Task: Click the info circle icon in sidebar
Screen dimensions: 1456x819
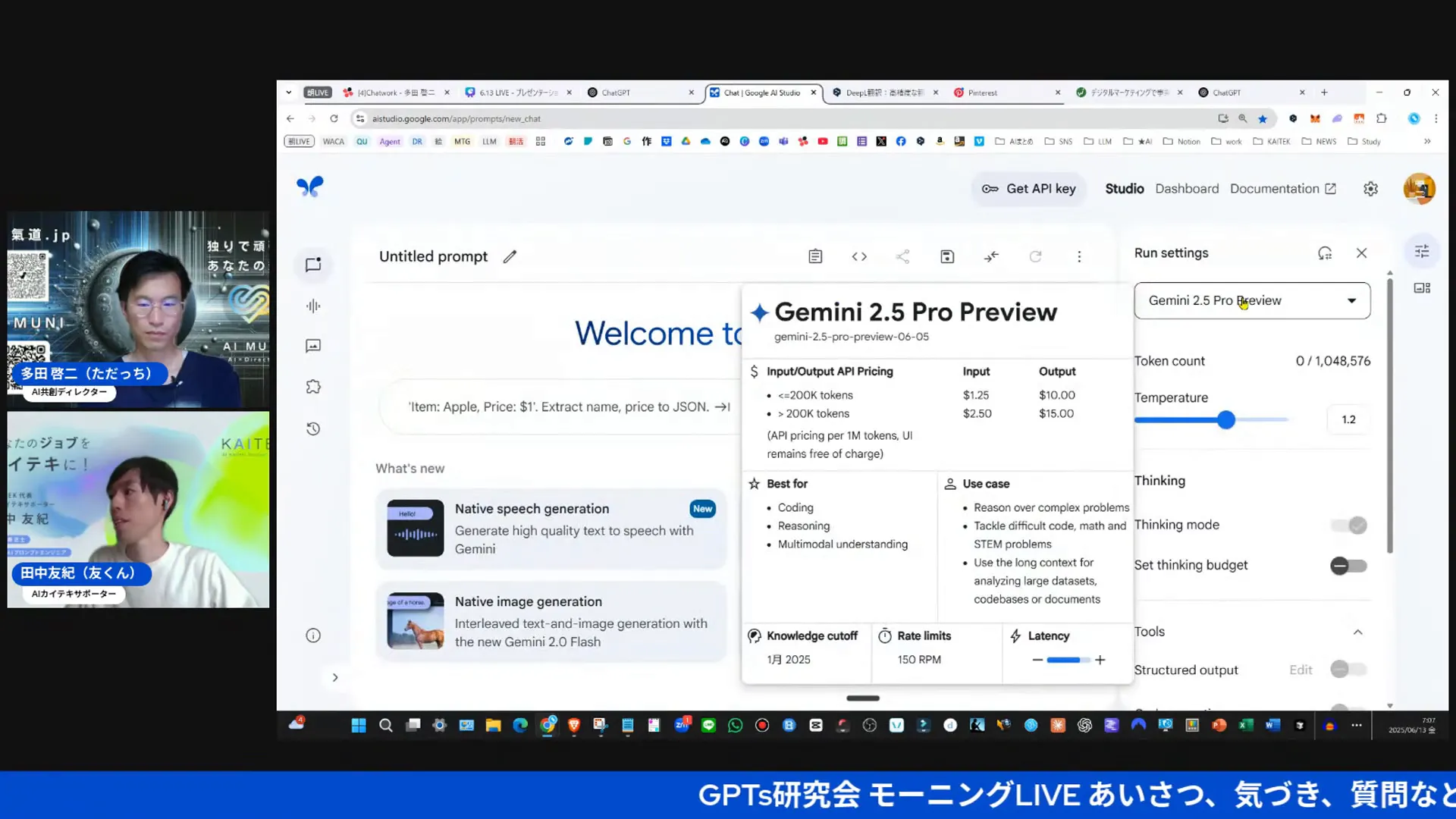Action: [x=313, y=635]
